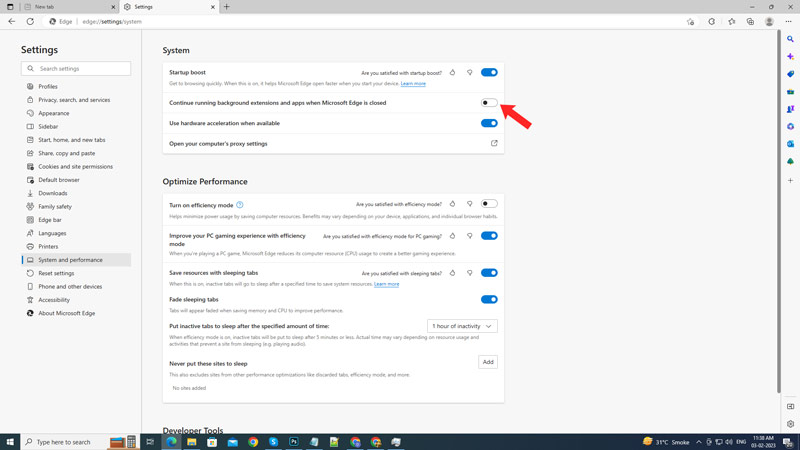Turn on efficiency mode switch
This screenshot has width=800, height=450.
489,204
